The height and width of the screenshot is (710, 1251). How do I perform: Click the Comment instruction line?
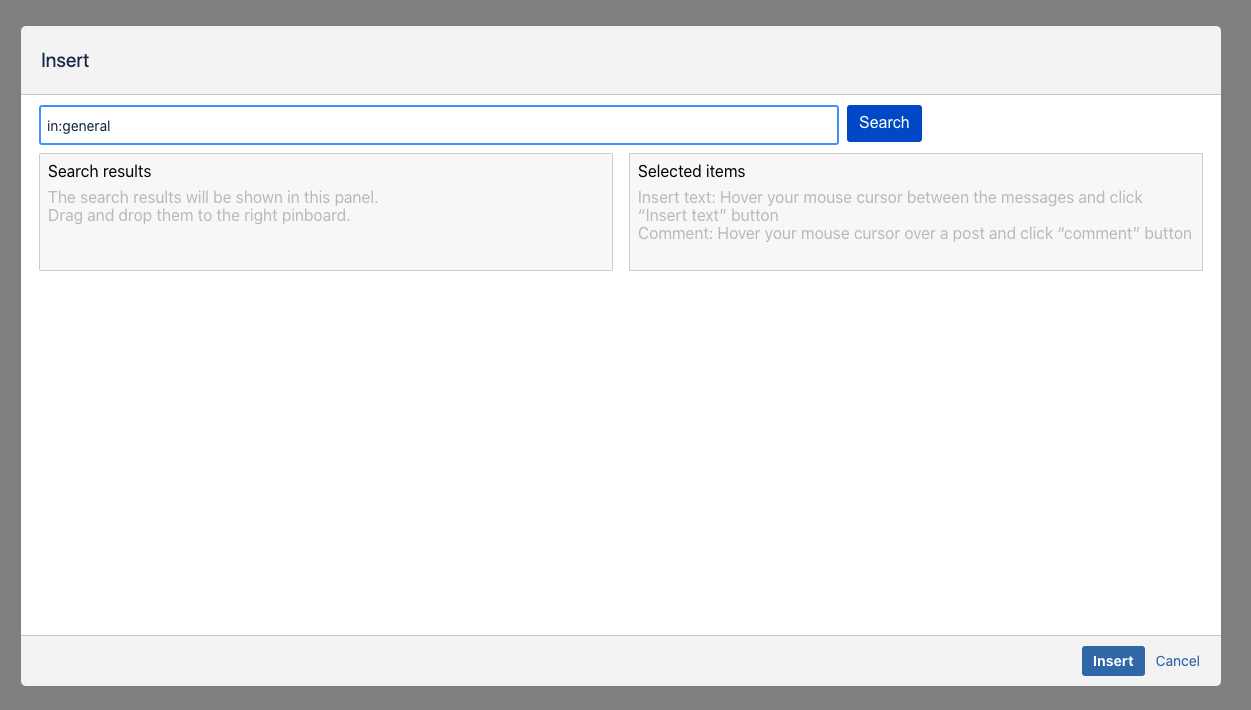915,233
